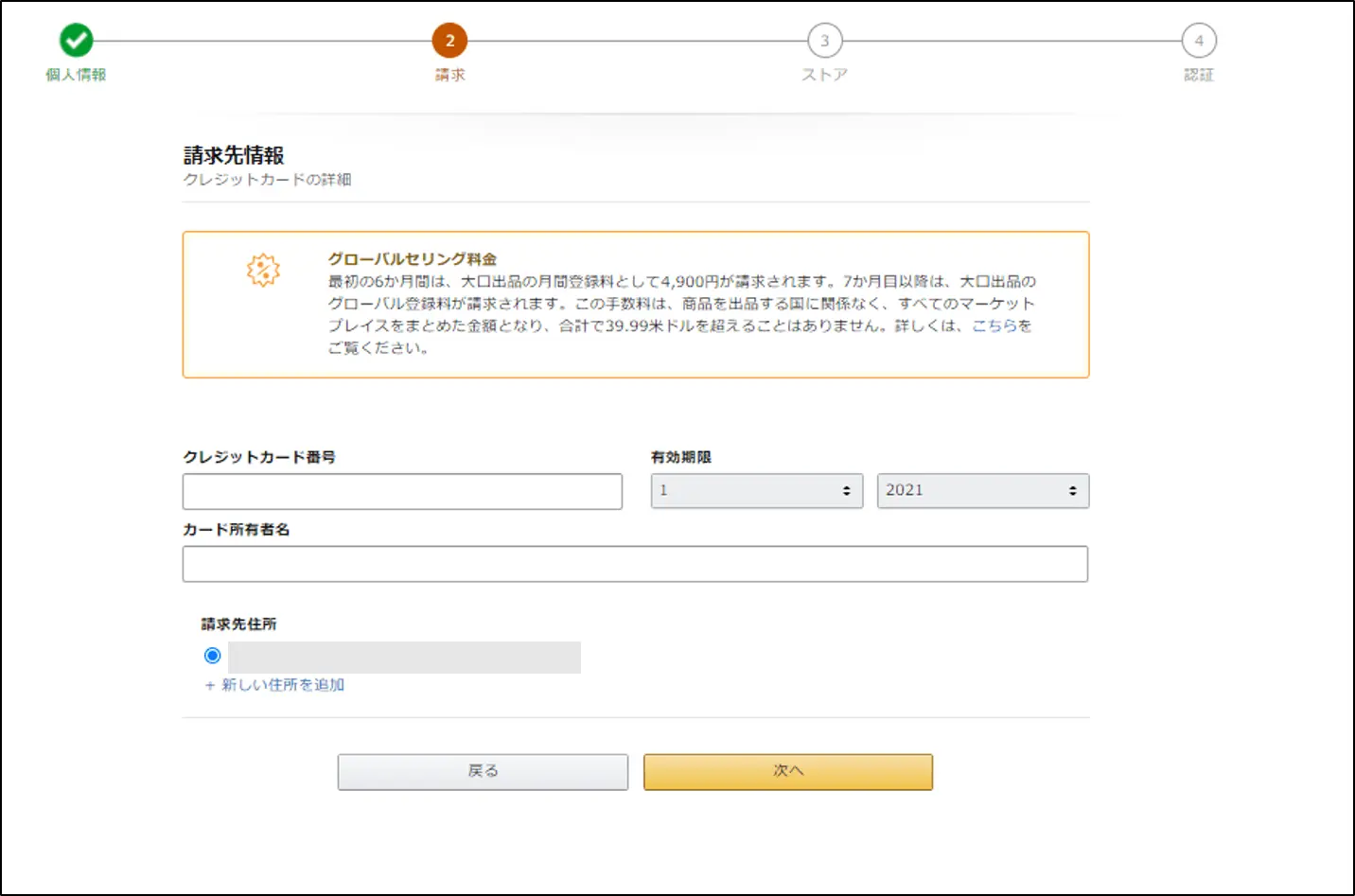The height and width of the screenshot is (896, 1355).
Task: Click the ストア step label
Action: (x=824, y=75)
